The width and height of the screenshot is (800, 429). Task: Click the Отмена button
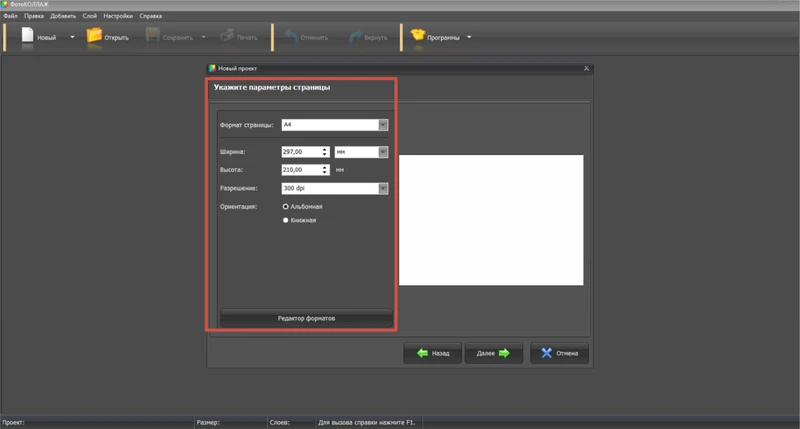click(559, 353)
